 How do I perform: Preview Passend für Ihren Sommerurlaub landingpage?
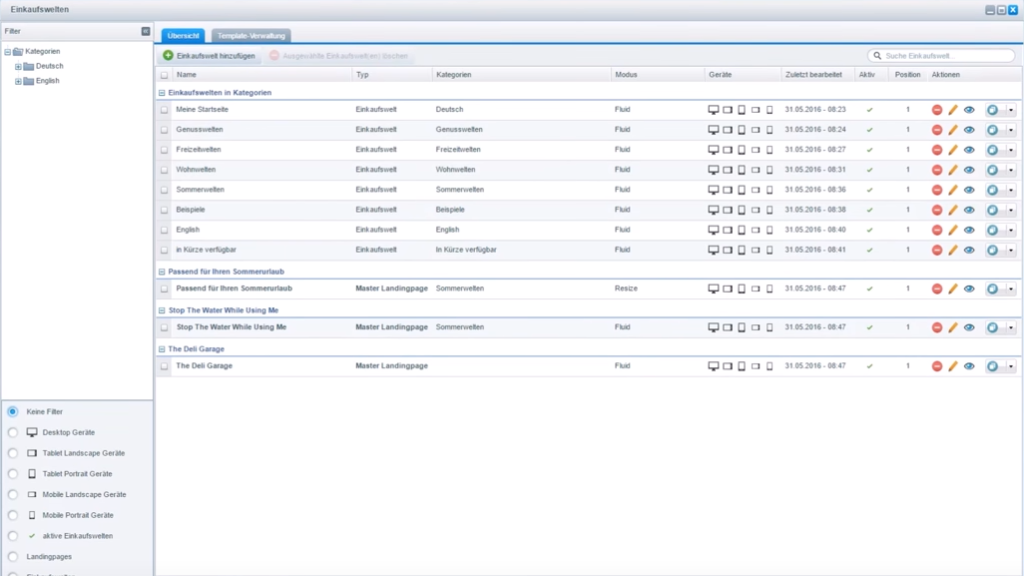coord(969,289)
